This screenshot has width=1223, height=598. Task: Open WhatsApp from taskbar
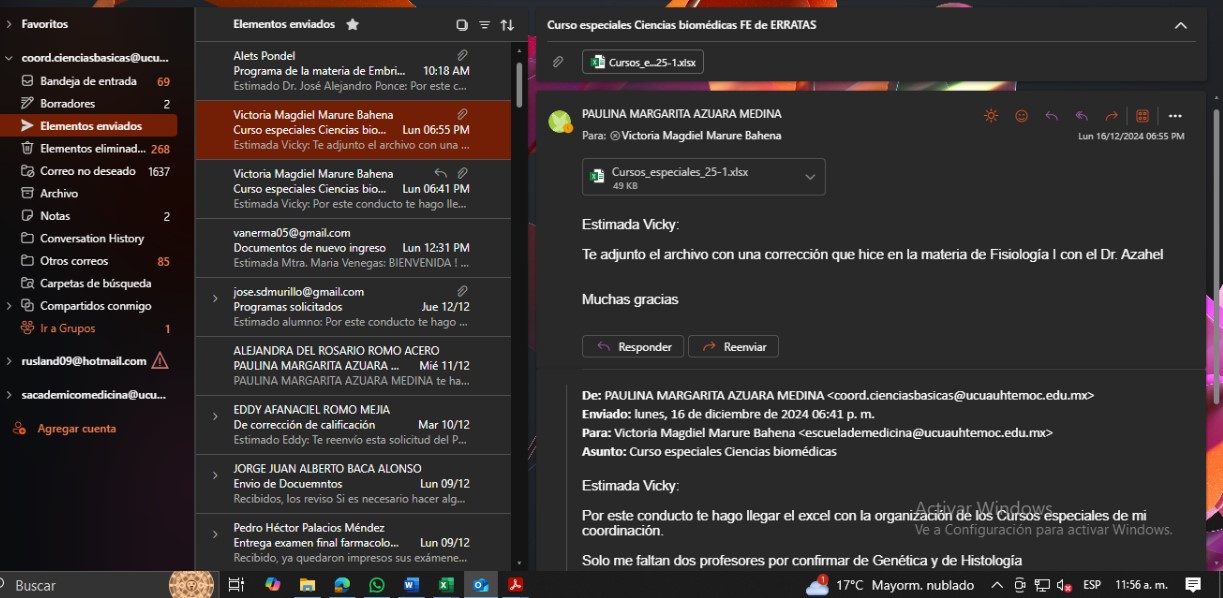coord(376,585)
